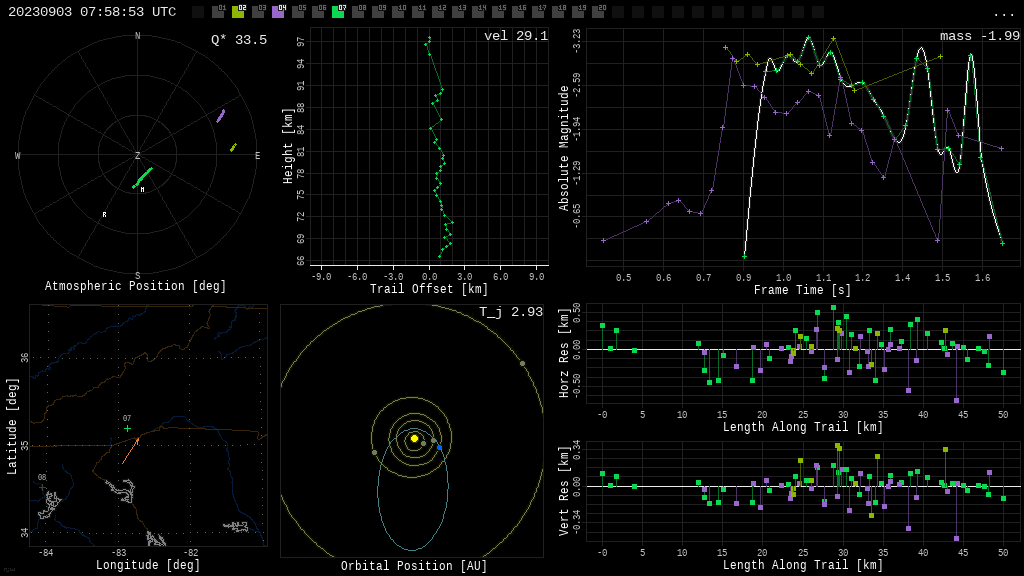Click the W compass label
Screen dimensions: 1024x576
[18, 155]
